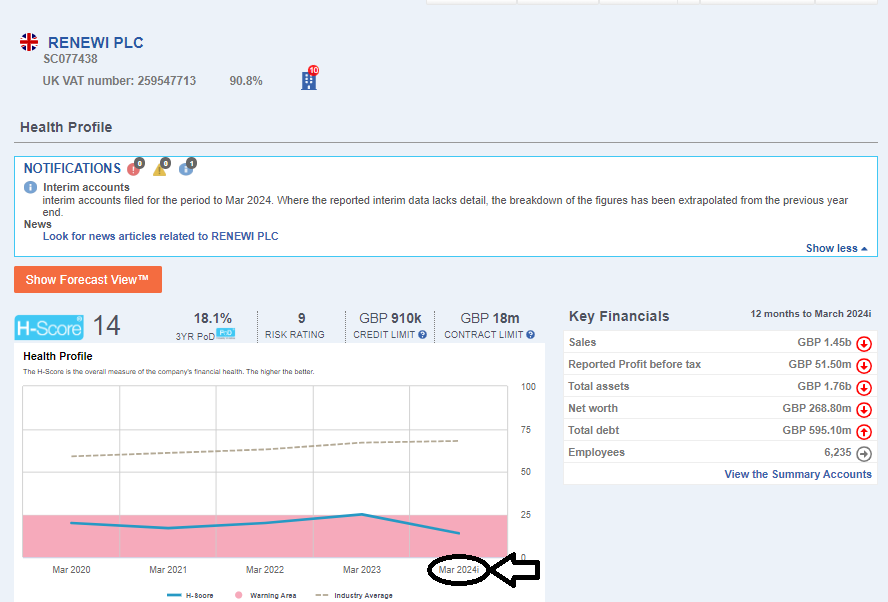Open the building icon with red 10 badge

coord(309,79)
